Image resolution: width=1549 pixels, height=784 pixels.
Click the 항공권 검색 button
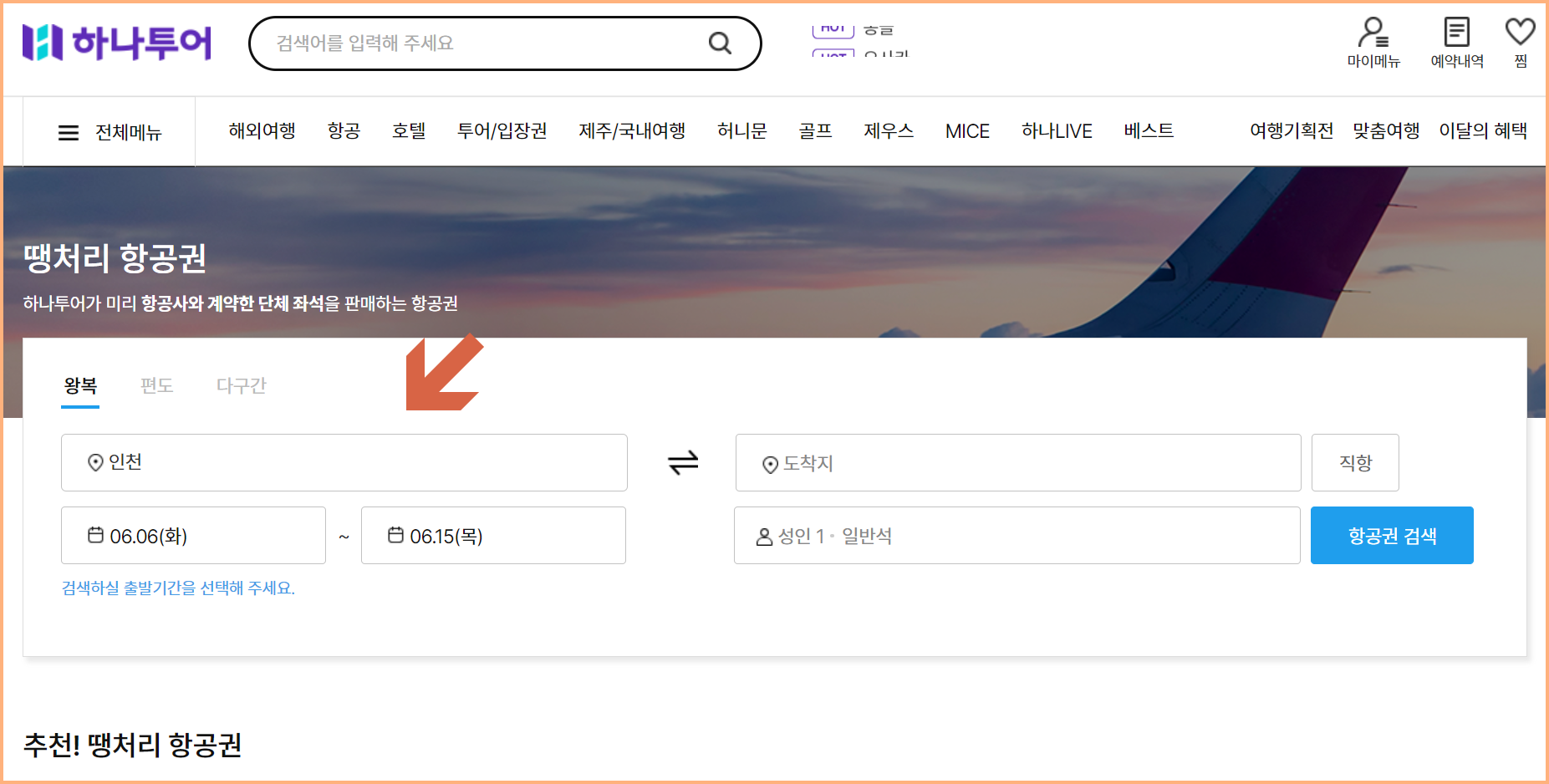click(1392, 535)
